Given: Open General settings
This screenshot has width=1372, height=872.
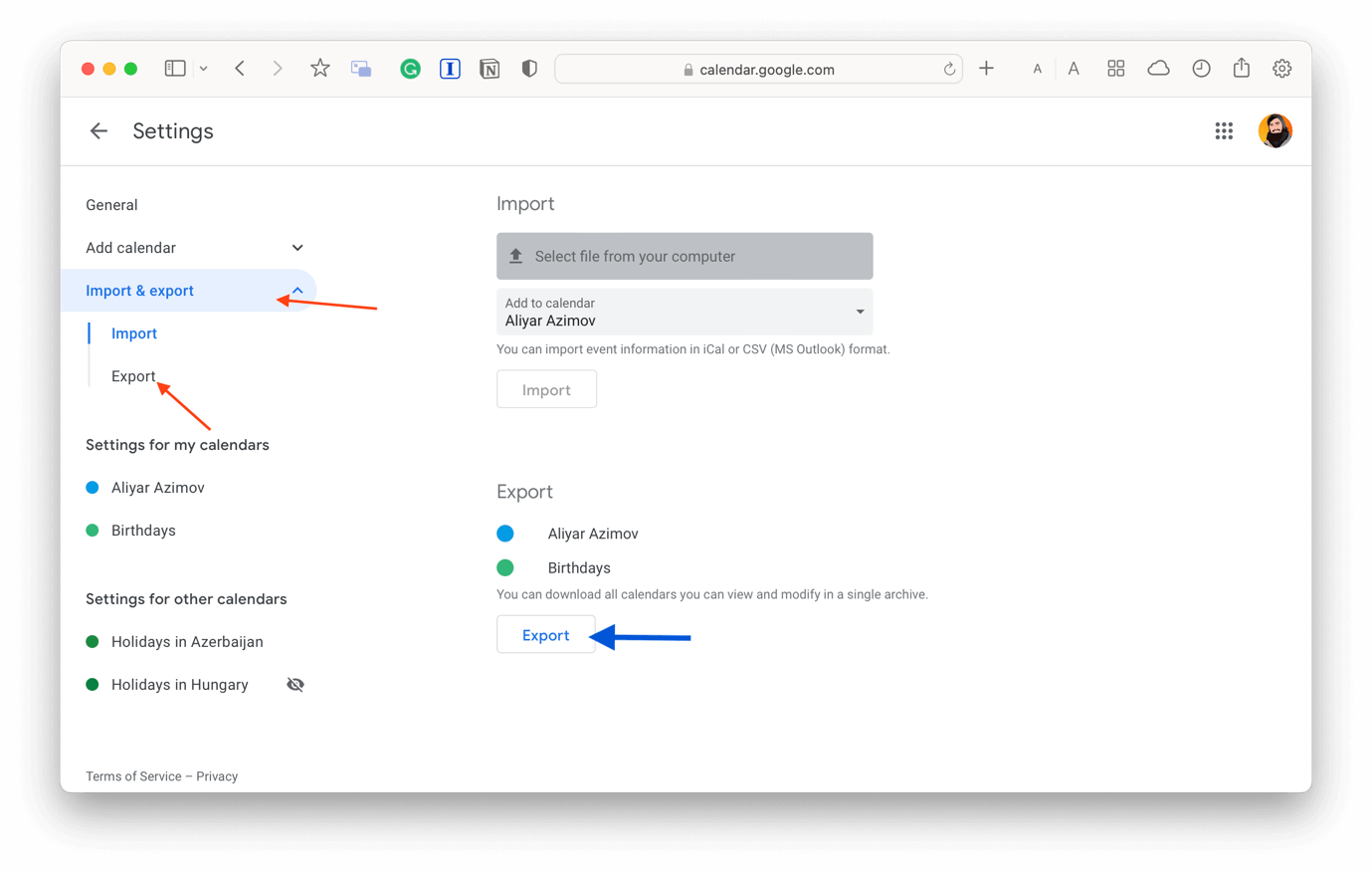Looking at the screenshot, I should click(111, 205).
